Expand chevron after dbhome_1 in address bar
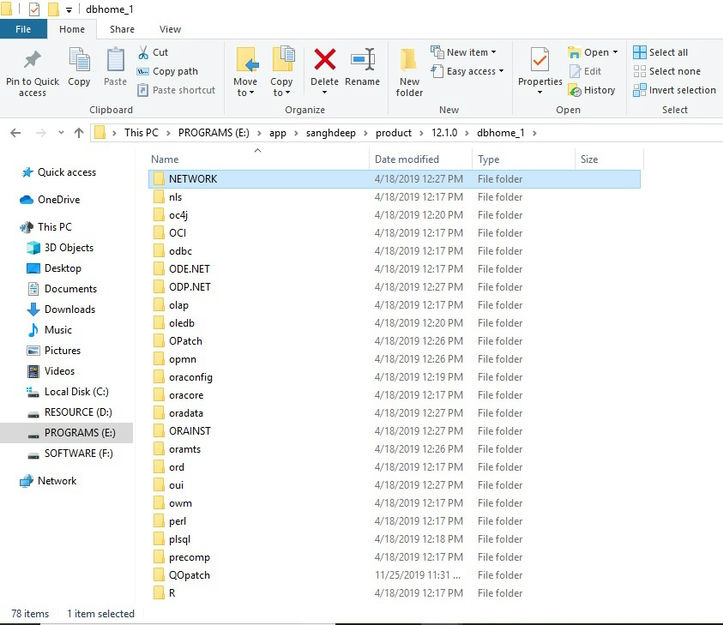 534,133
